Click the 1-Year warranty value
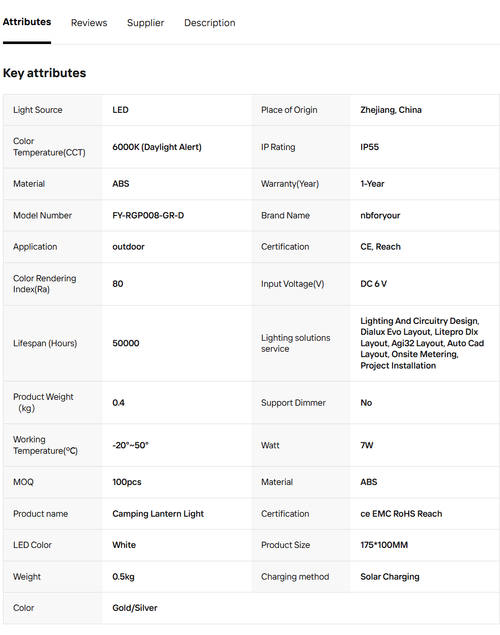 372,183
